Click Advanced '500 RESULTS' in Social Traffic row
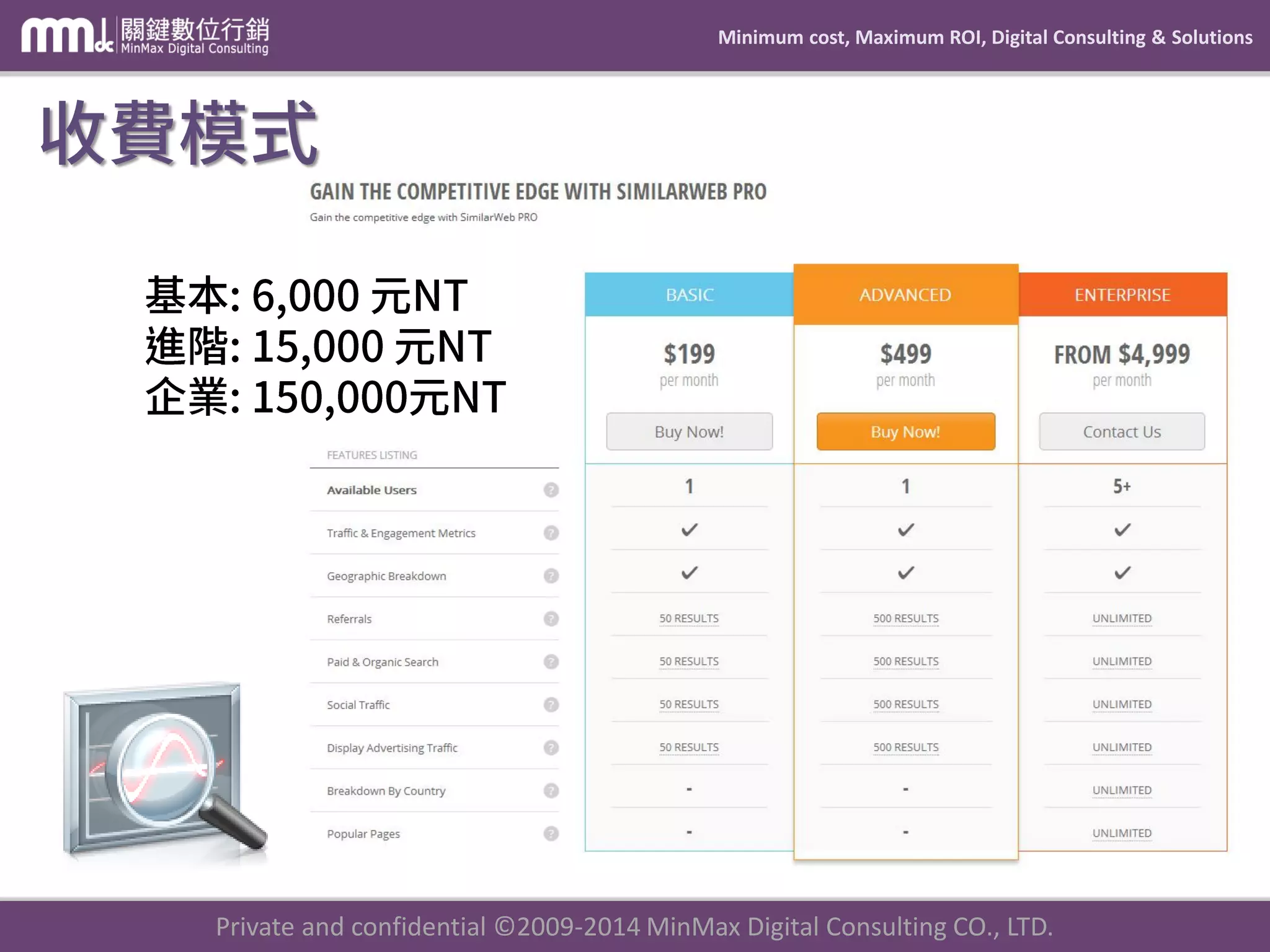 pyautogui.click(x=906, y=704)
